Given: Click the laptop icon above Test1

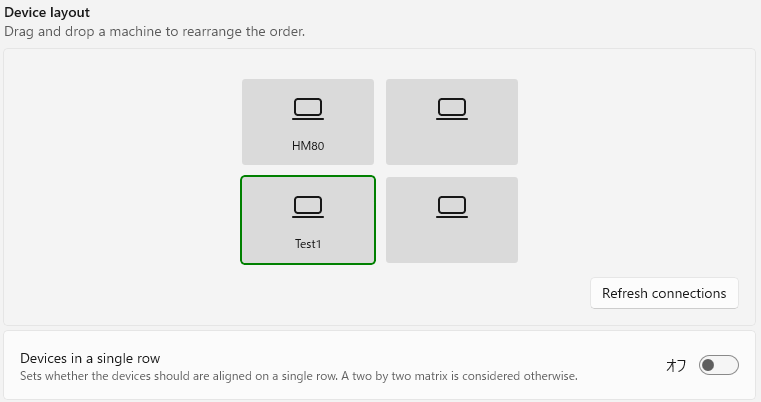Looking at the screenshot, I should [x=308, y=207].
